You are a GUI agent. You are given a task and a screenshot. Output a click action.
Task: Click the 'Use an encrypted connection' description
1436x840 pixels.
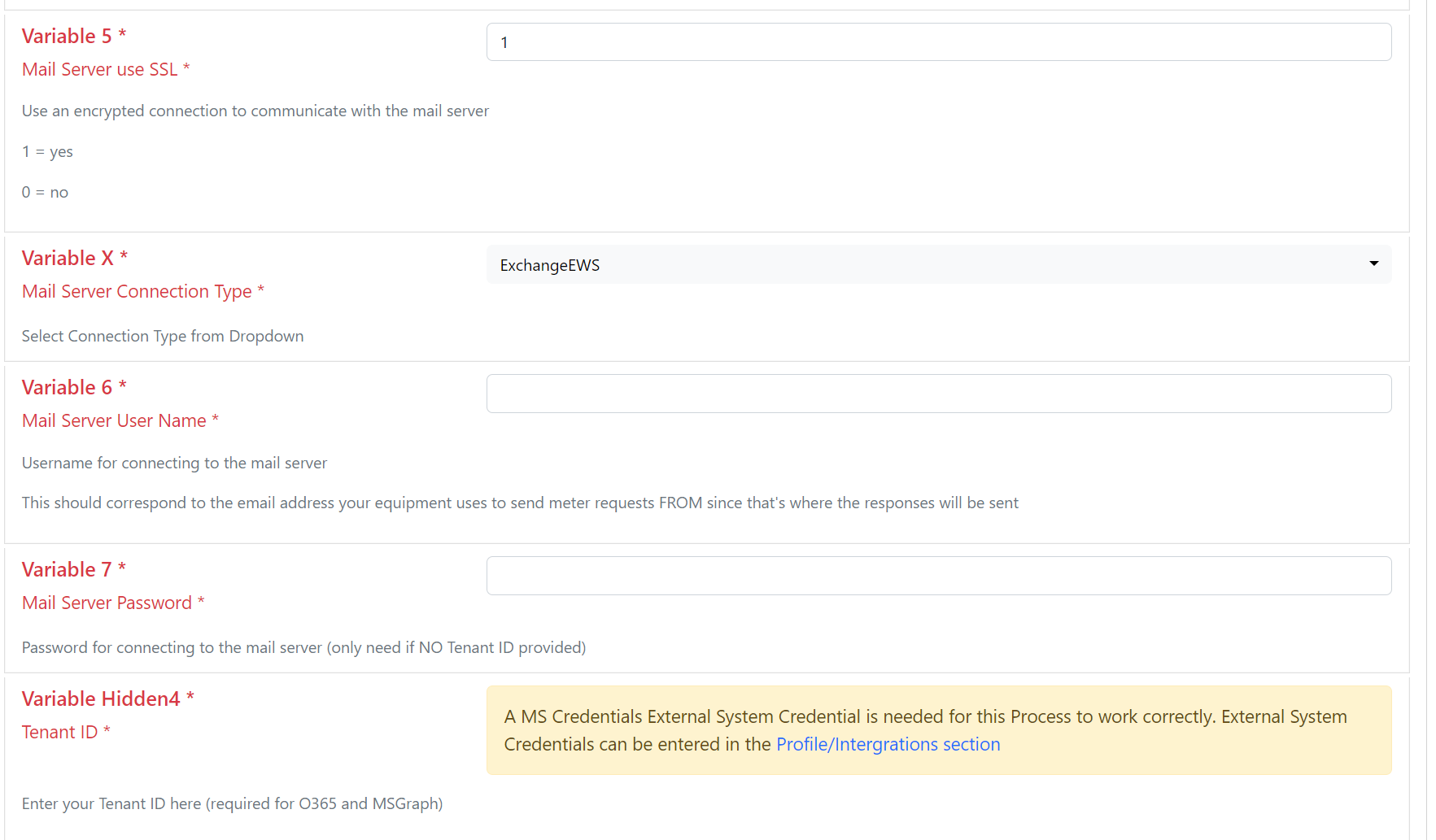pos(255,111)
